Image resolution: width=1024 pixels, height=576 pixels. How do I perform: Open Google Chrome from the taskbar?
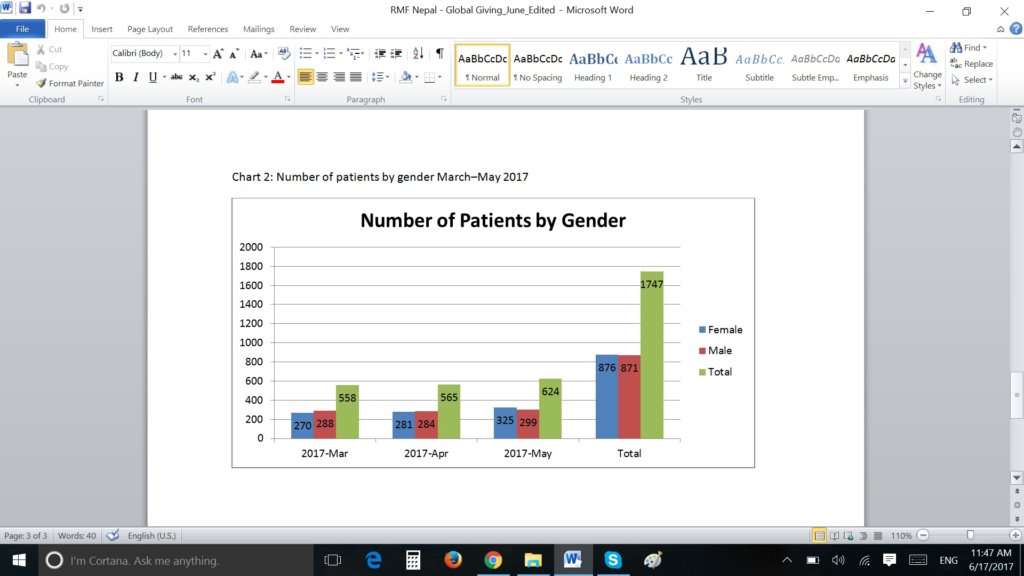493,560
